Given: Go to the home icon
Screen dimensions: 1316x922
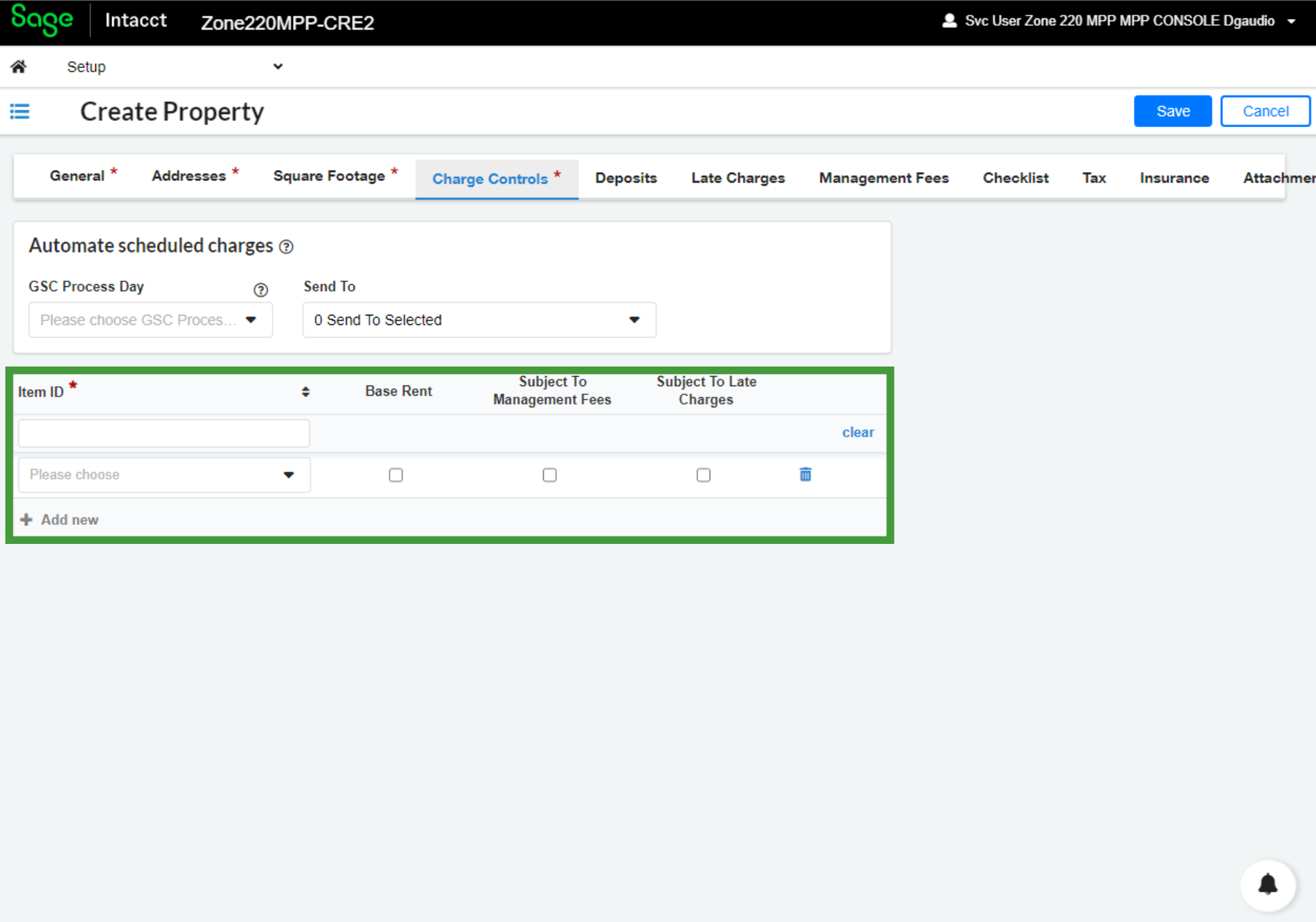Looking at the screenshot, I should [x=18, y=67].
